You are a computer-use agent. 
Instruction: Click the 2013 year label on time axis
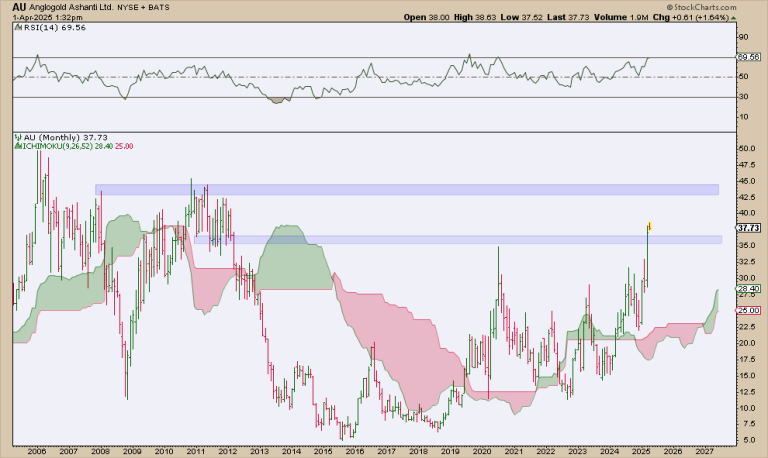click(259, 452)
